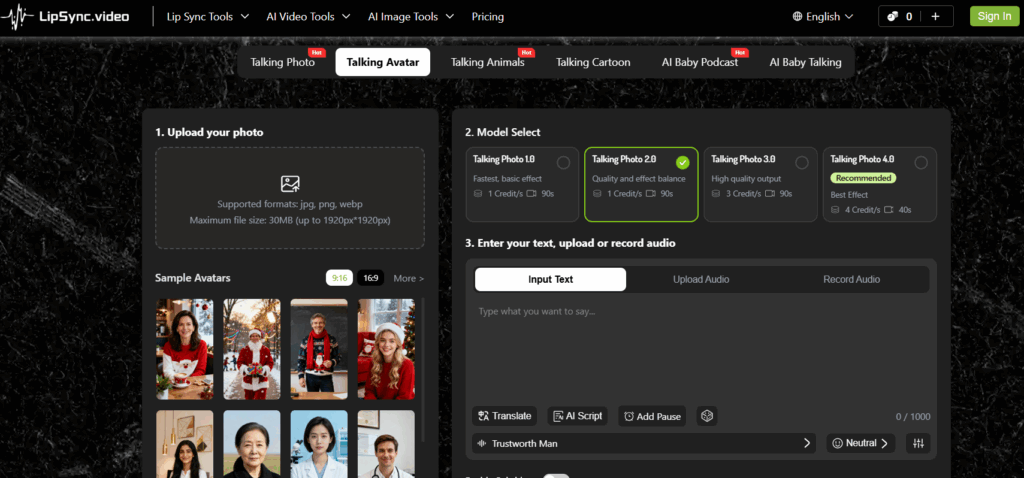Switch to the Upload Audio tab
Image resolution: width=1024 pixels, height=478 pixels.
(701, 279)
